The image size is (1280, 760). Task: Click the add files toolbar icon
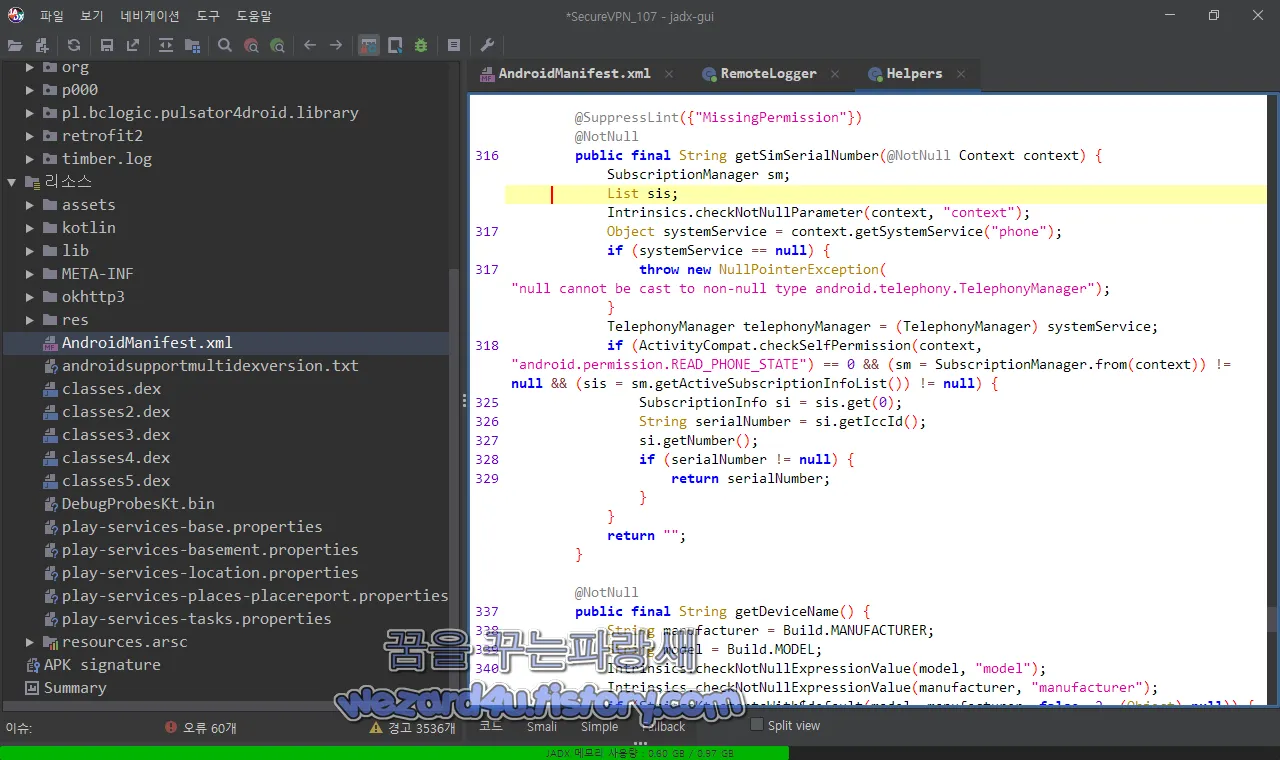[x=42, y=45]
